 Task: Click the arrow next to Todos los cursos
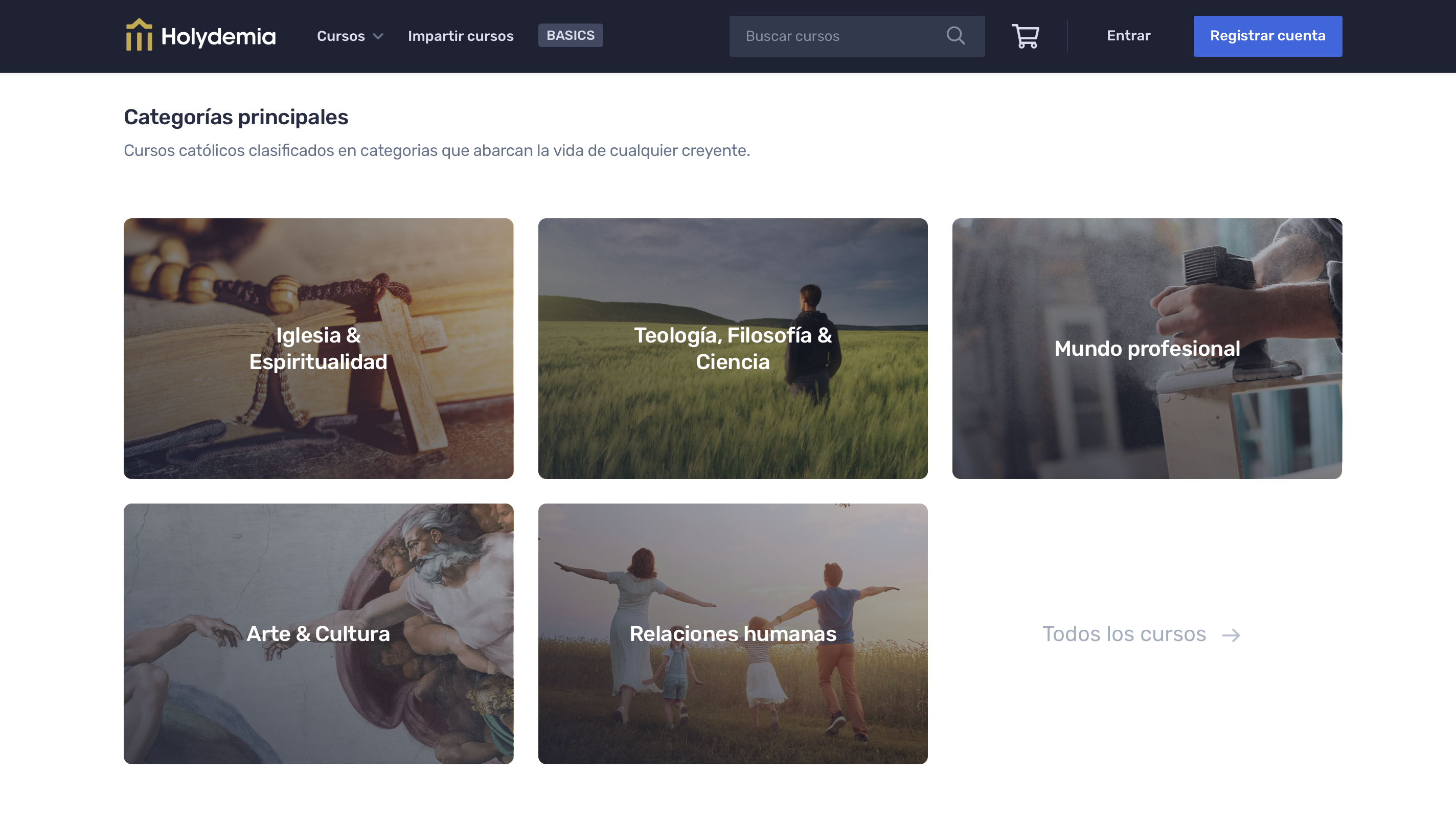pos(1231,635)
